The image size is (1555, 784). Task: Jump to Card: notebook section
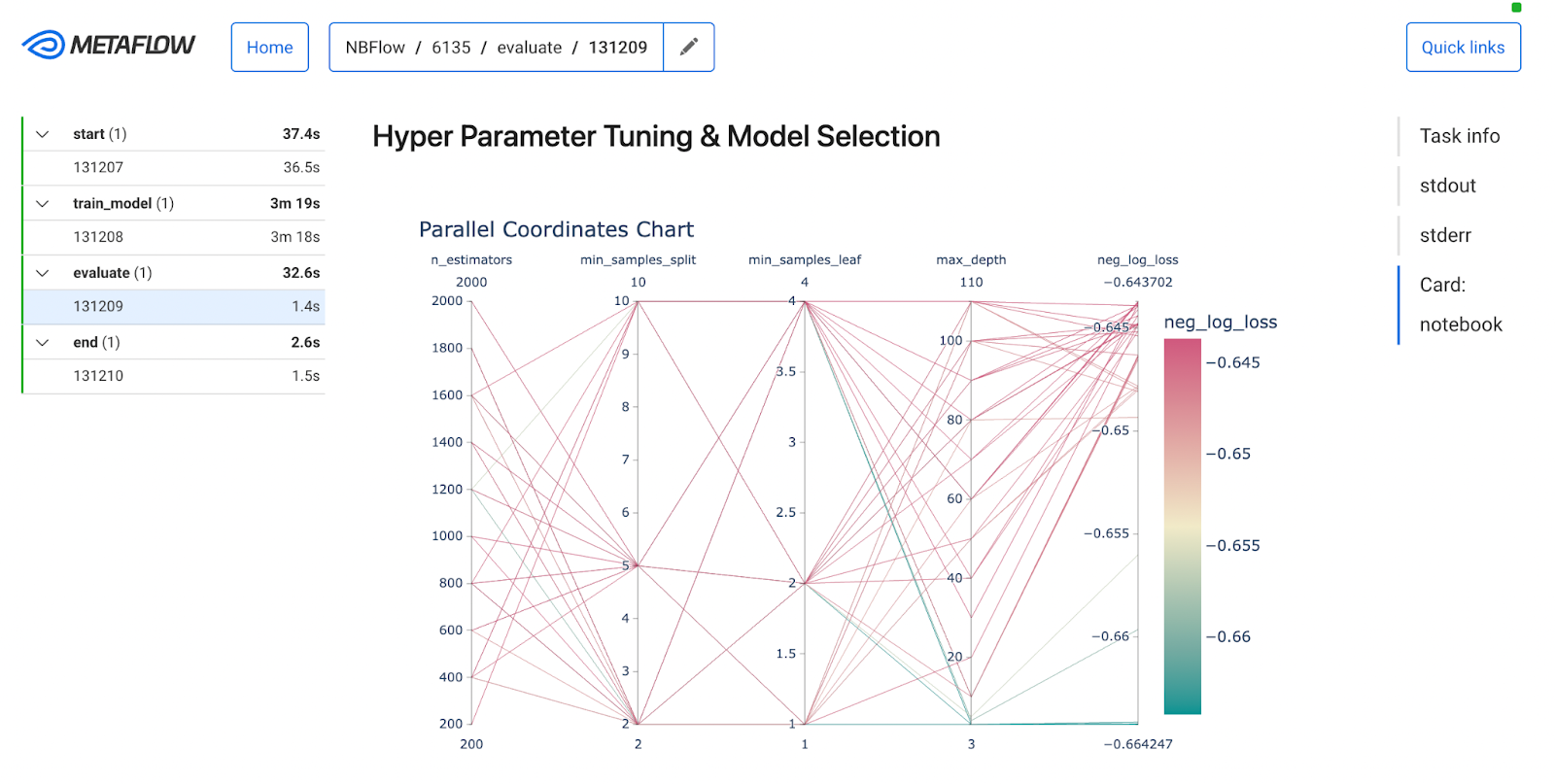[1460, 305]
